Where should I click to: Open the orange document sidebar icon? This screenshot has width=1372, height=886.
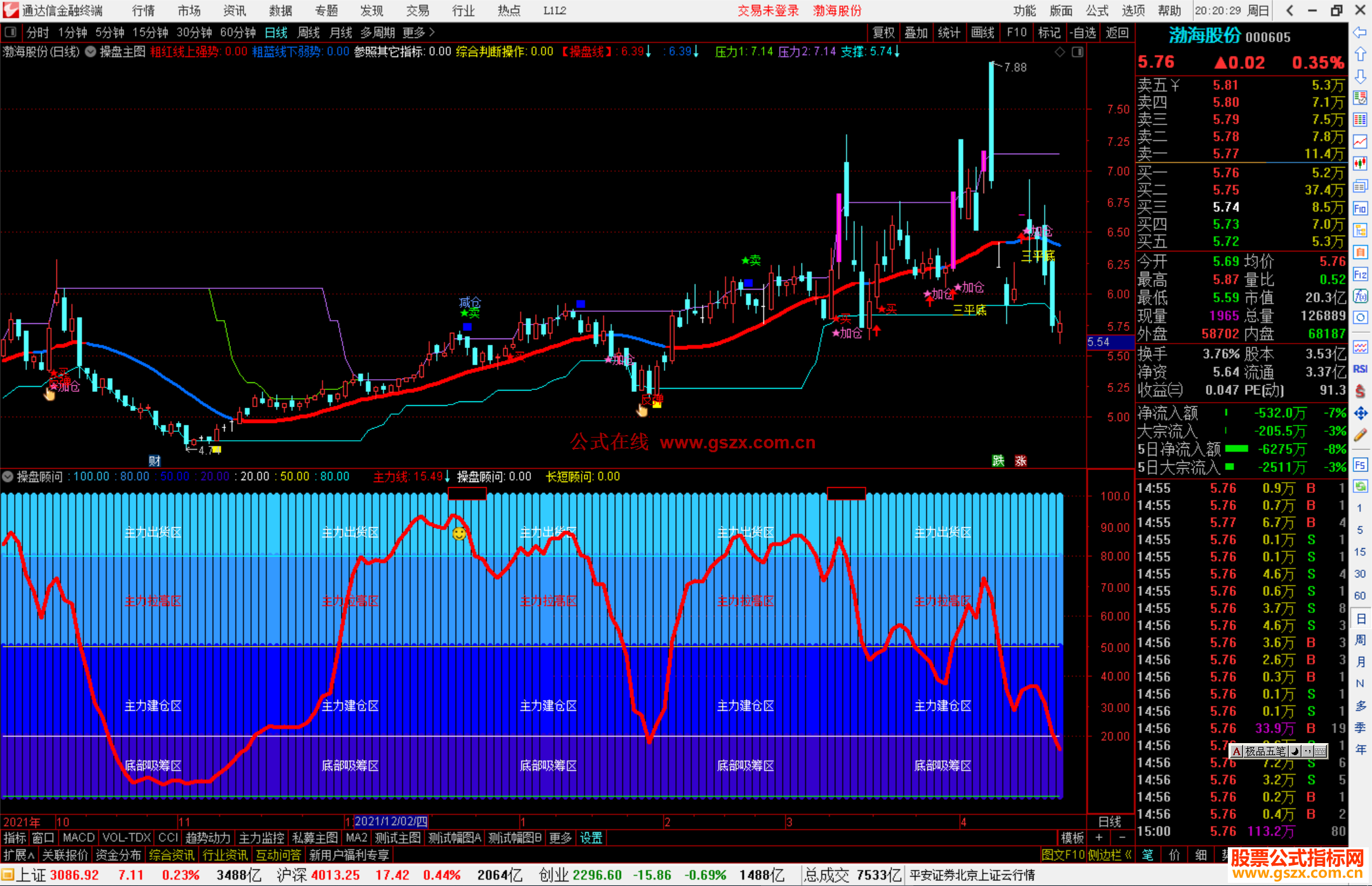pyautogui.click(x=1360, y=253)
